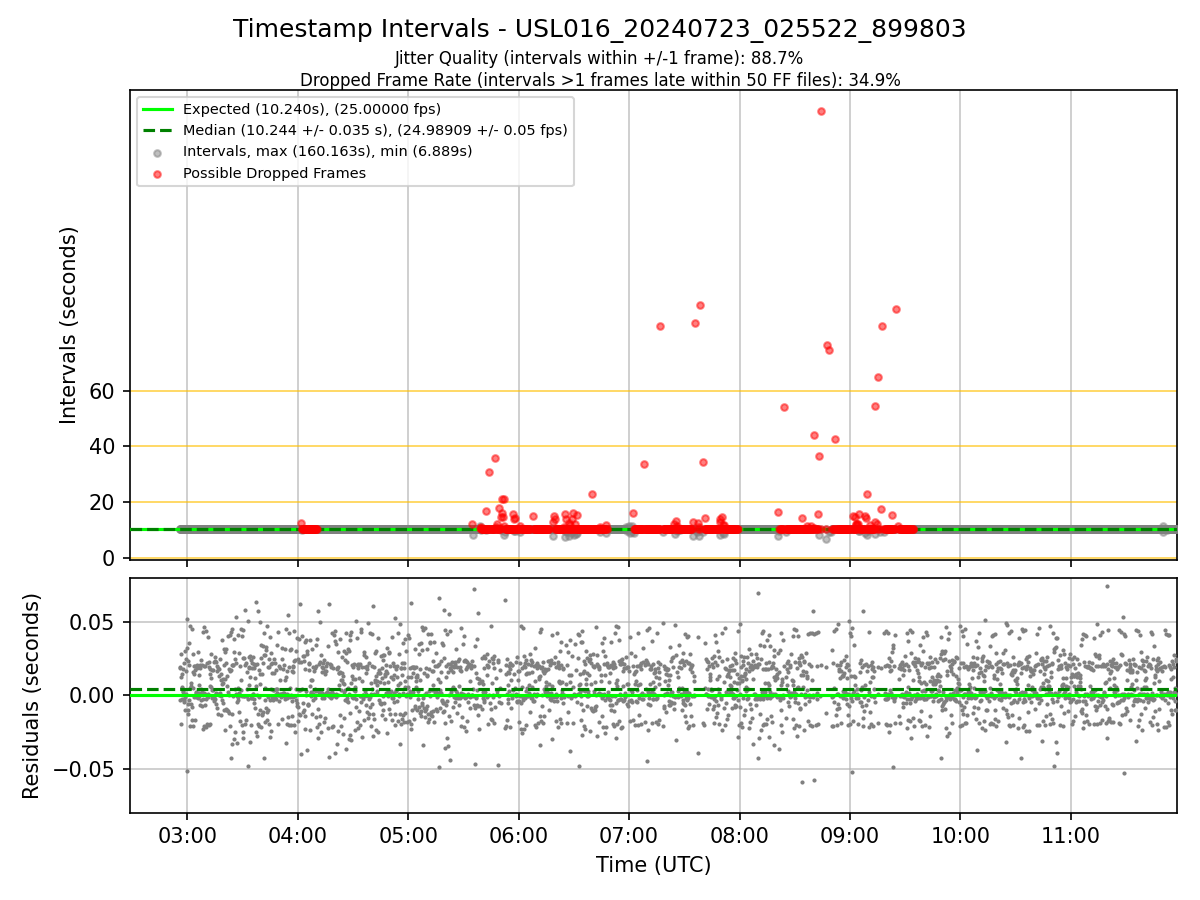
Task: Select the 'Intervals, max (160.163s)' legend entry
Action: click(327, 151)
